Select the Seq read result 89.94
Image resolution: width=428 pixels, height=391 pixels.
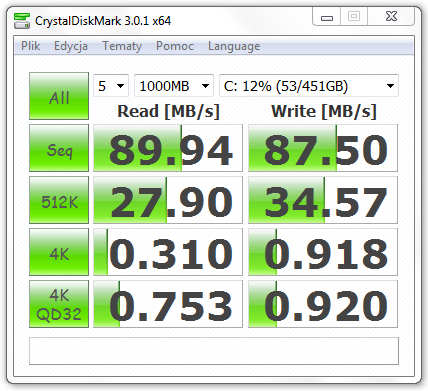(168, 148)
